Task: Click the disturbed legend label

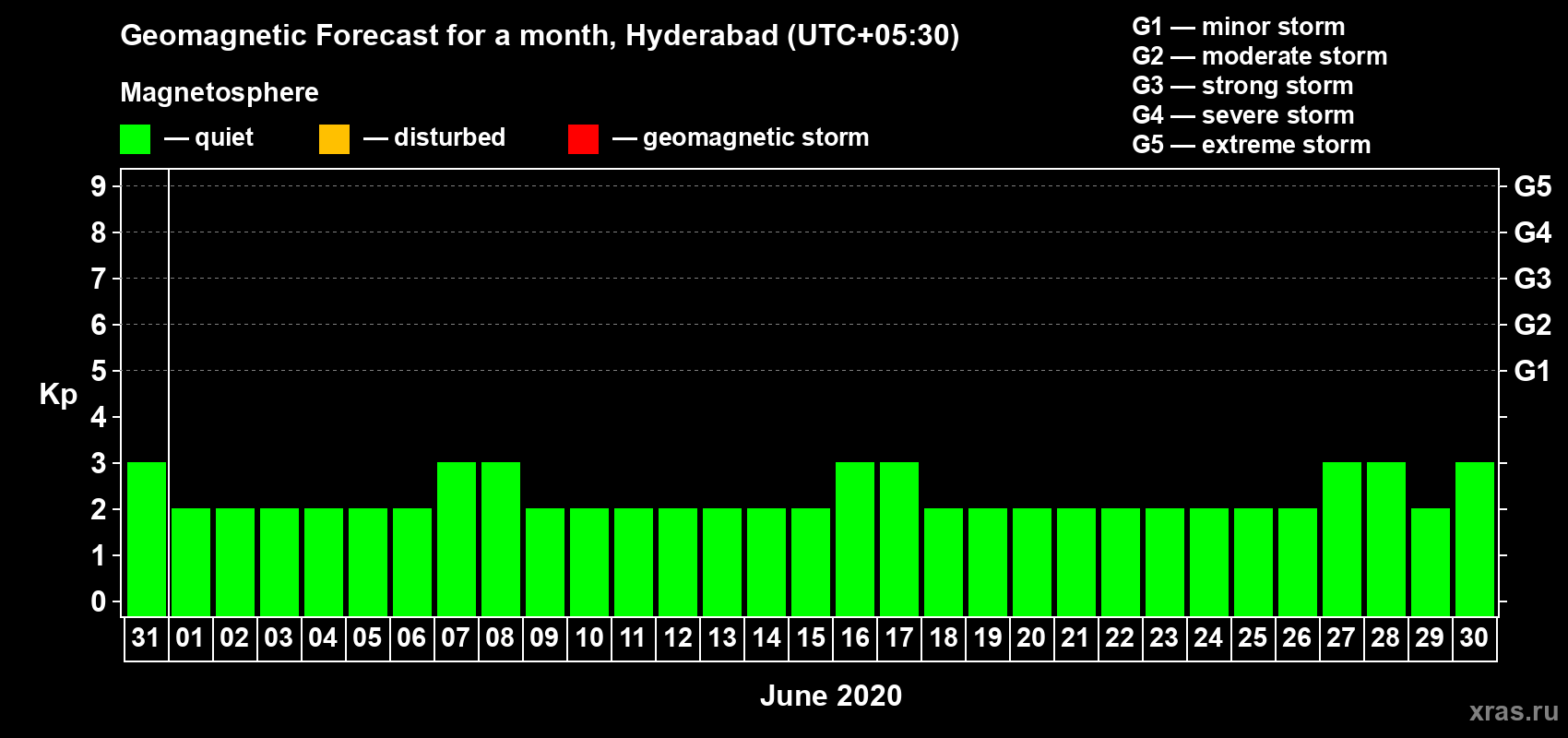Action: 449,137
